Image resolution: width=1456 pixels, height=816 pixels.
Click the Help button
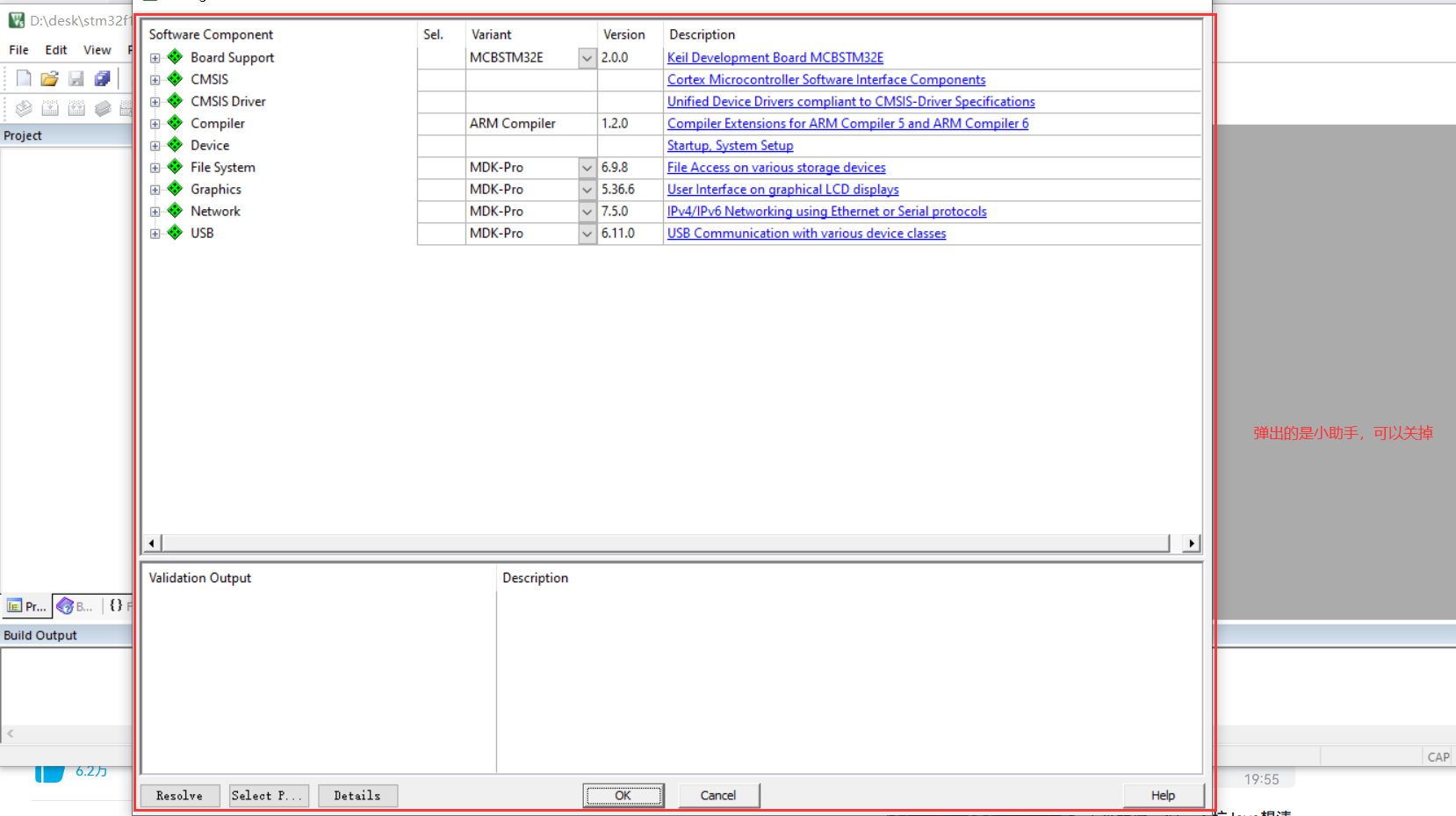point(1163,796)
